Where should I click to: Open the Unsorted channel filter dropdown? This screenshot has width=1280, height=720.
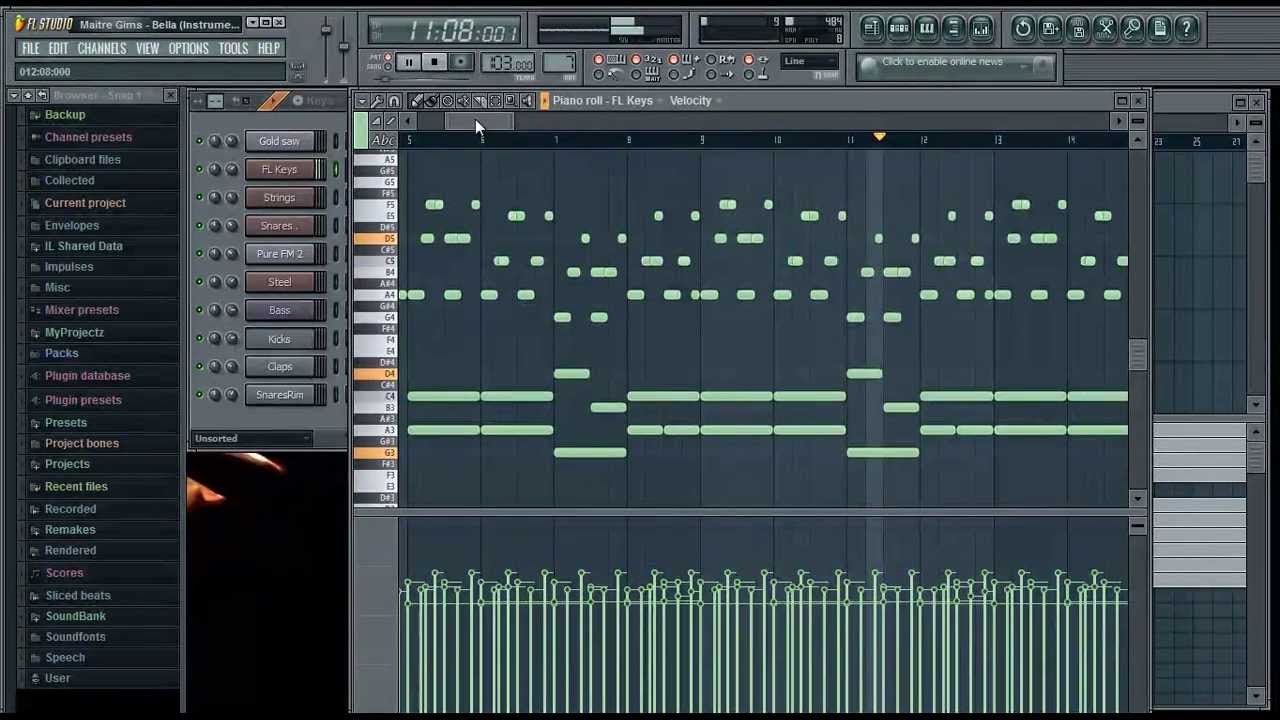coord(252,438)
